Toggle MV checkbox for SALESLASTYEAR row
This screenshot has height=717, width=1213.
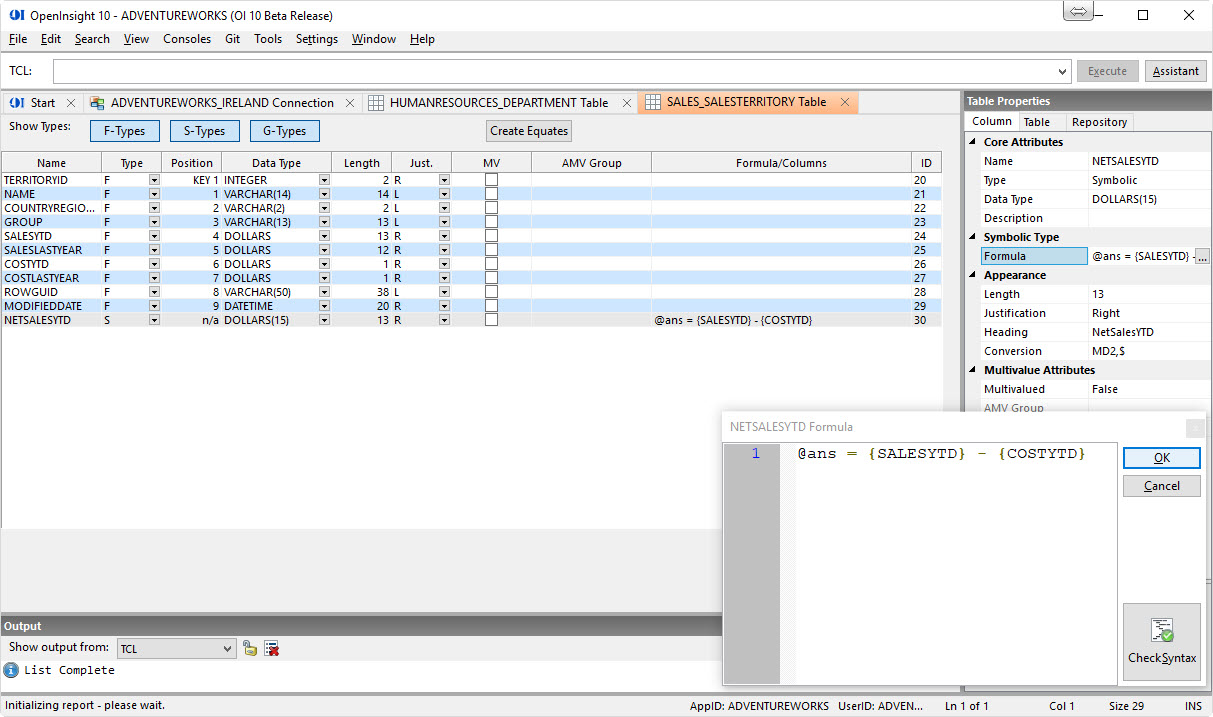(491, 250)
